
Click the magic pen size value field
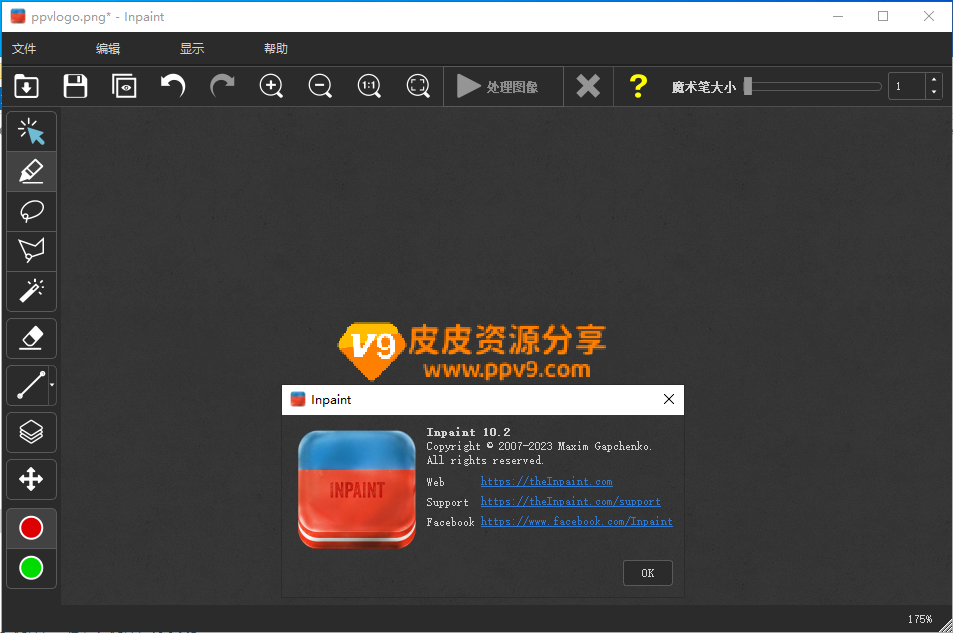906,86
